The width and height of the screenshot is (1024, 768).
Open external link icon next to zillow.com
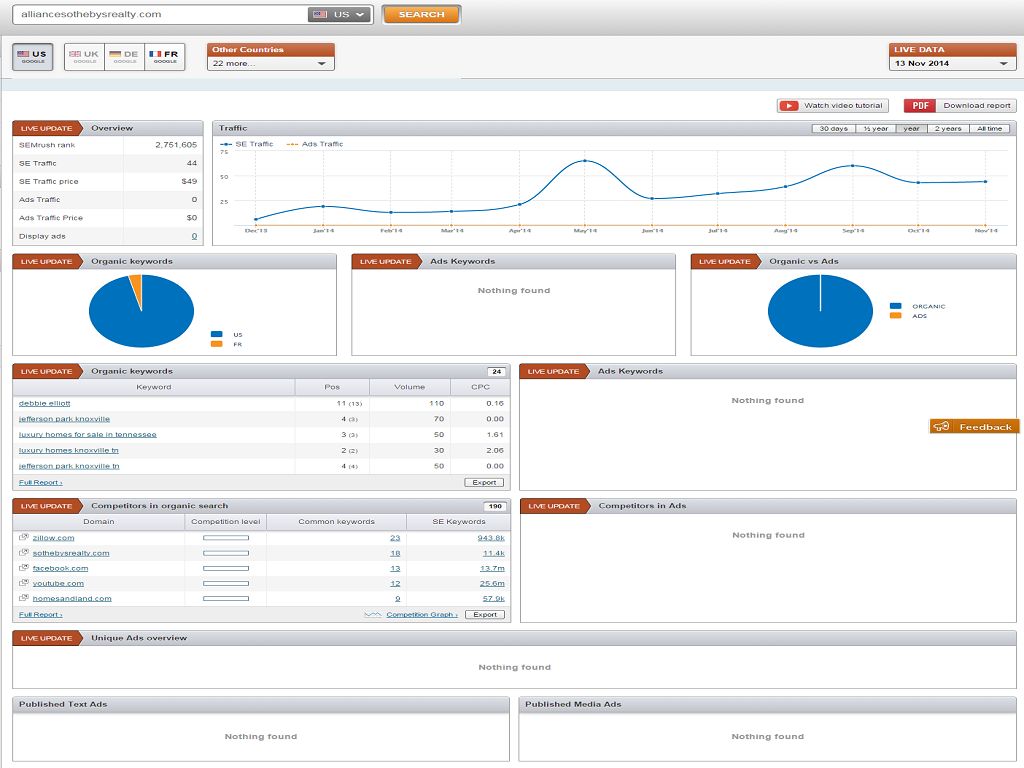coord(24,538)
